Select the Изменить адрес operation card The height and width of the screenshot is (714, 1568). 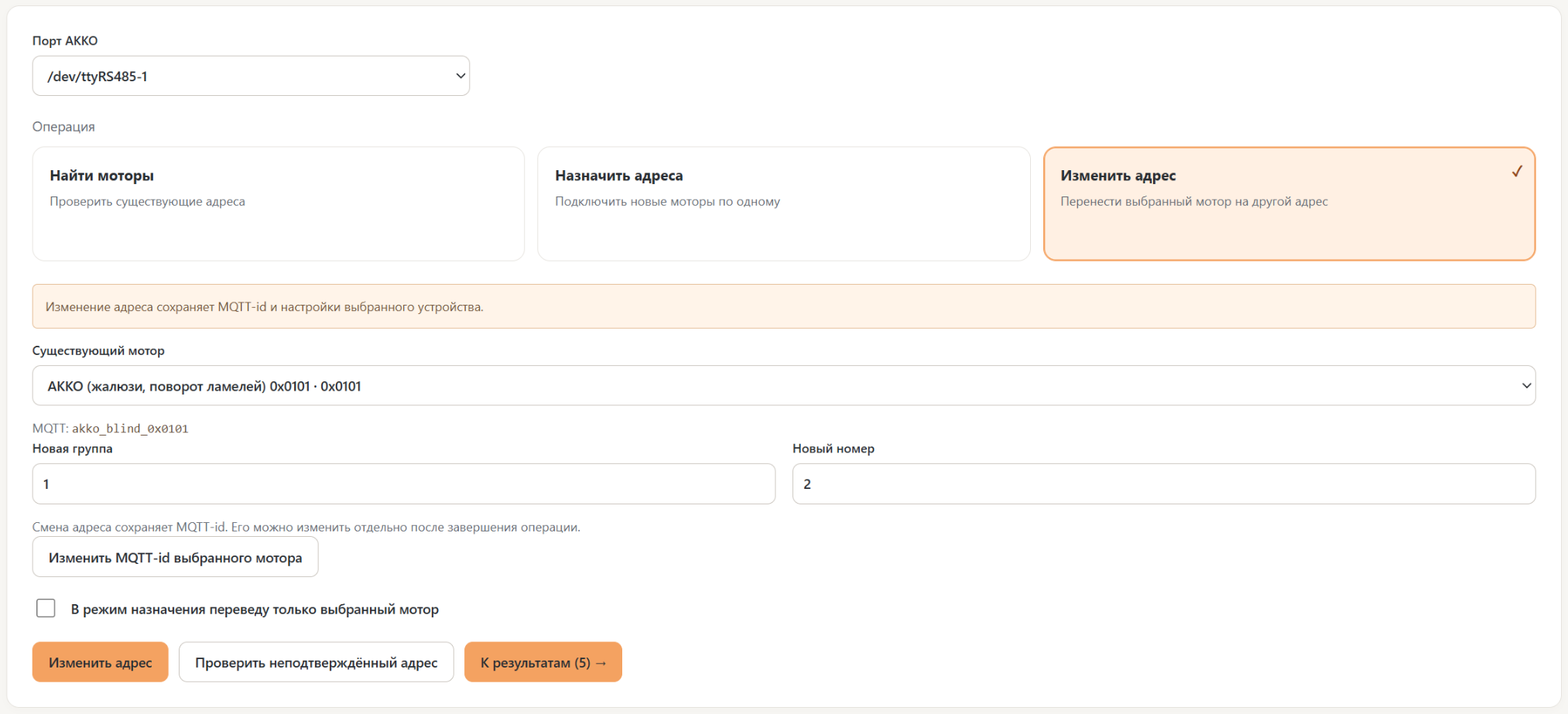point(1289,203)
